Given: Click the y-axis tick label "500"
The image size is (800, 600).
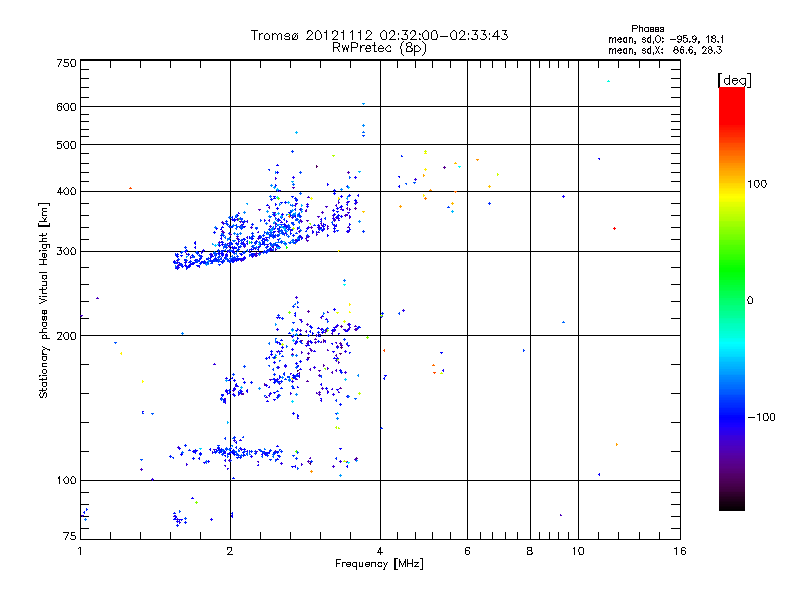Looking at the screenshot, I should [x=66, y=145].
